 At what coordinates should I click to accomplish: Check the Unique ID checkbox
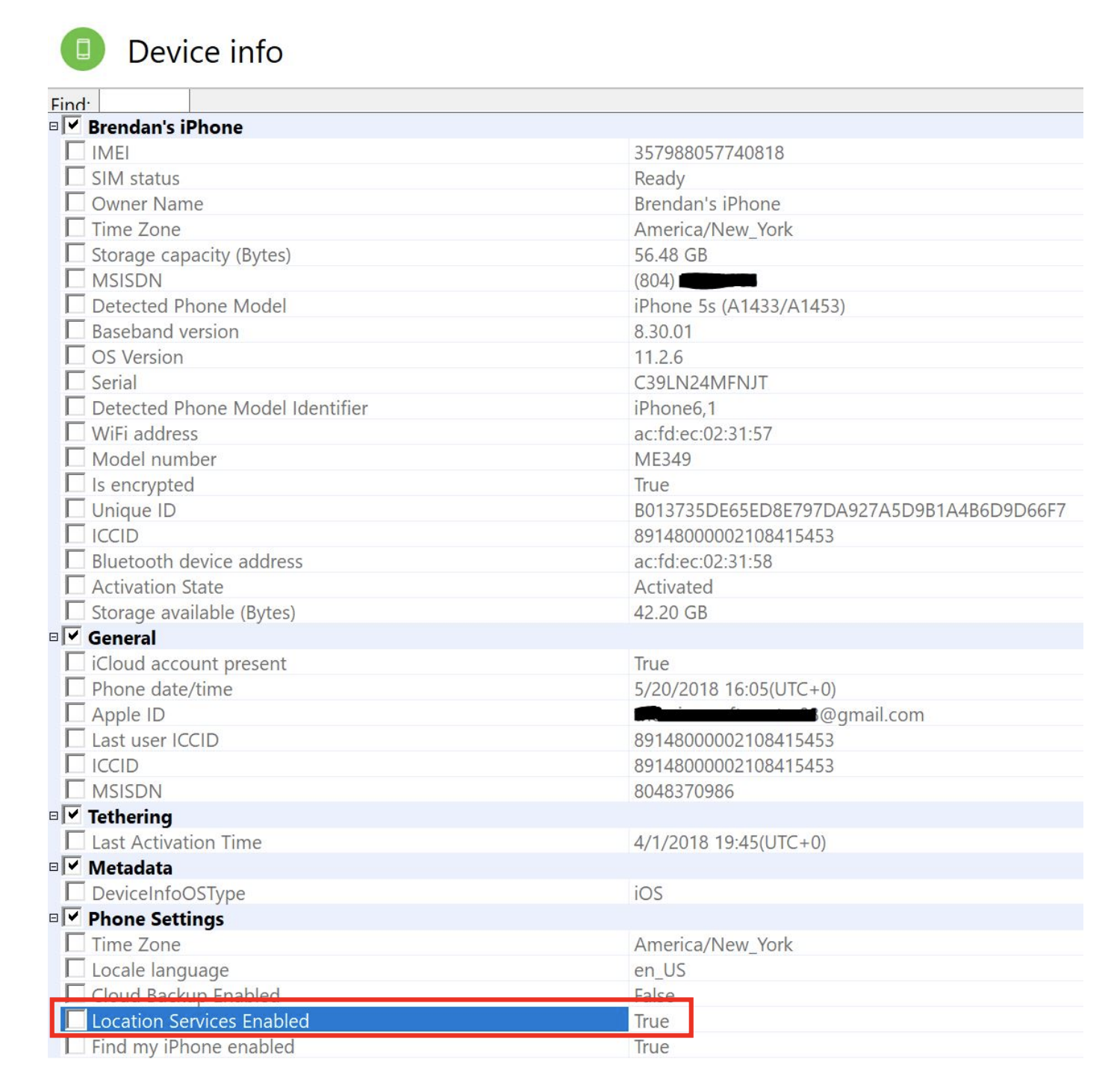click(x=75, y=509)
